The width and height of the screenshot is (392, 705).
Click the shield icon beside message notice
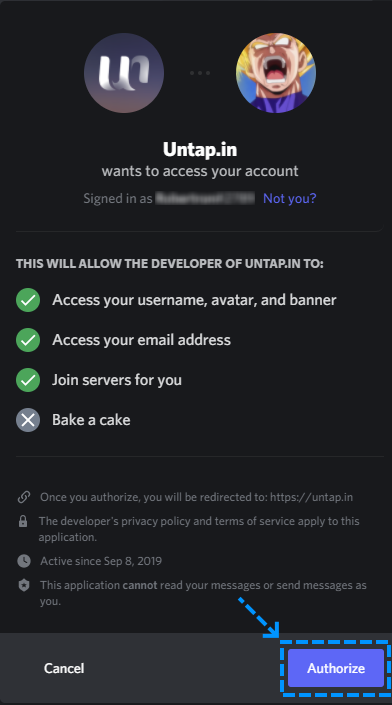coord(24,585)
